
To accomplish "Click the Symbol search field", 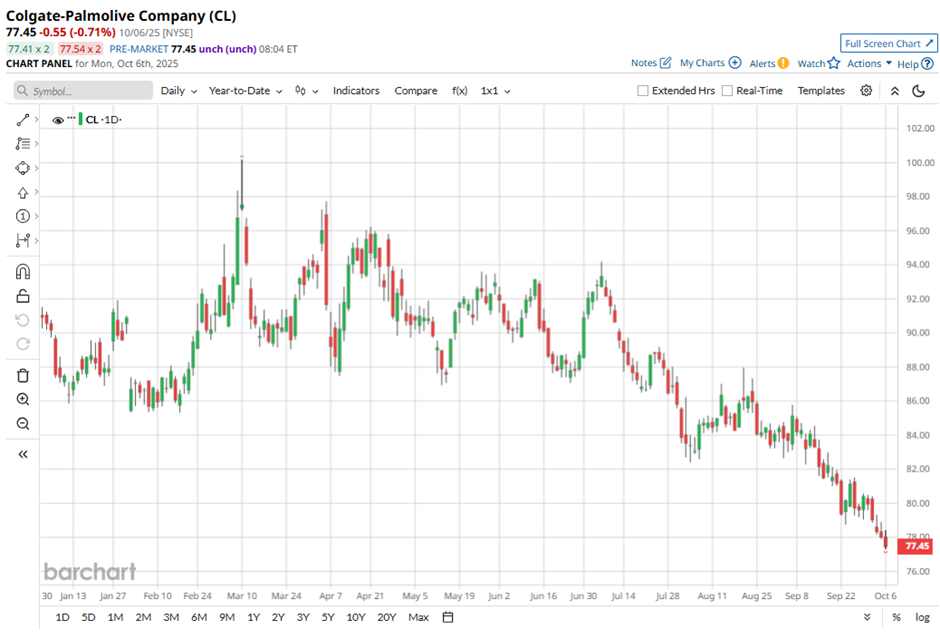I will point(83,91).
